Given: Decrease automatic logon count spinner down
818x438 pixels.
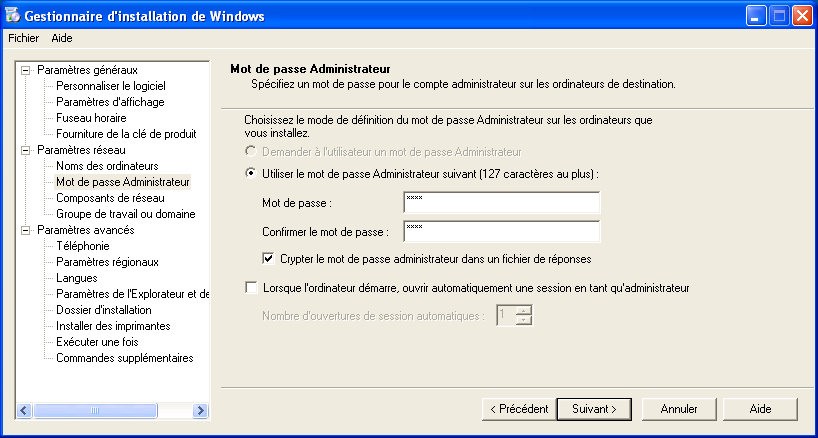Looking at the screenshot, I should [x=524, y=320].
